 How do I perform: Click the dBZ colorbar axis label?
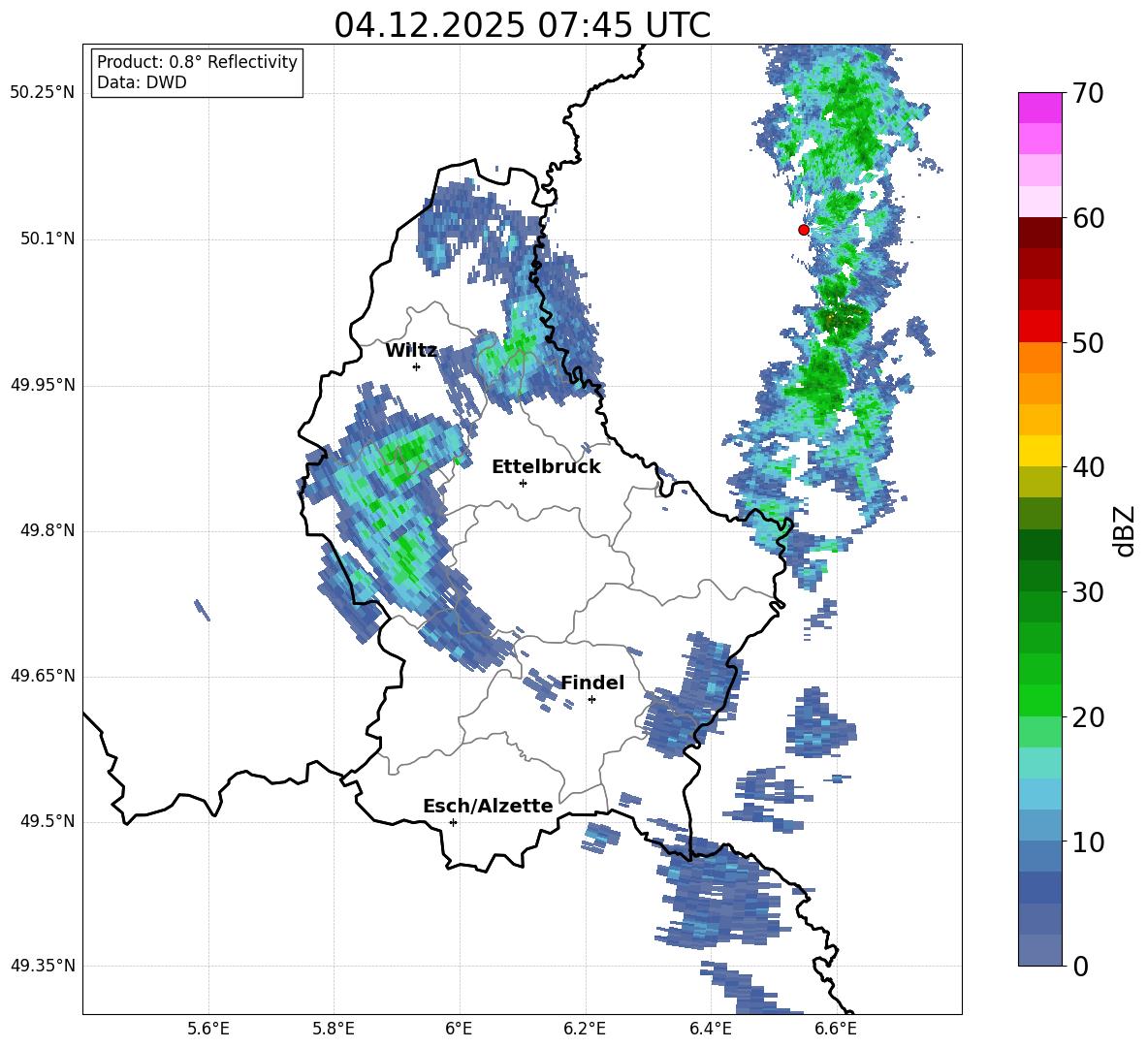1126,530
